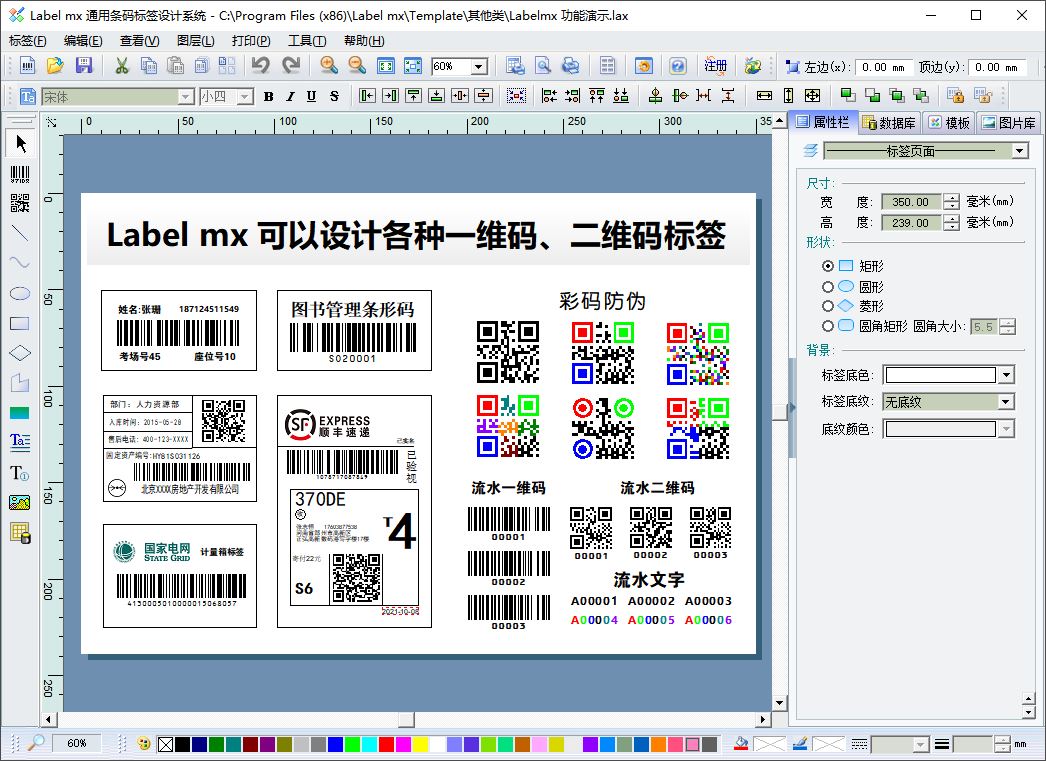The image size is (1046, 761).
Task: Open help with the question mark icon
Action: (678, 65)
